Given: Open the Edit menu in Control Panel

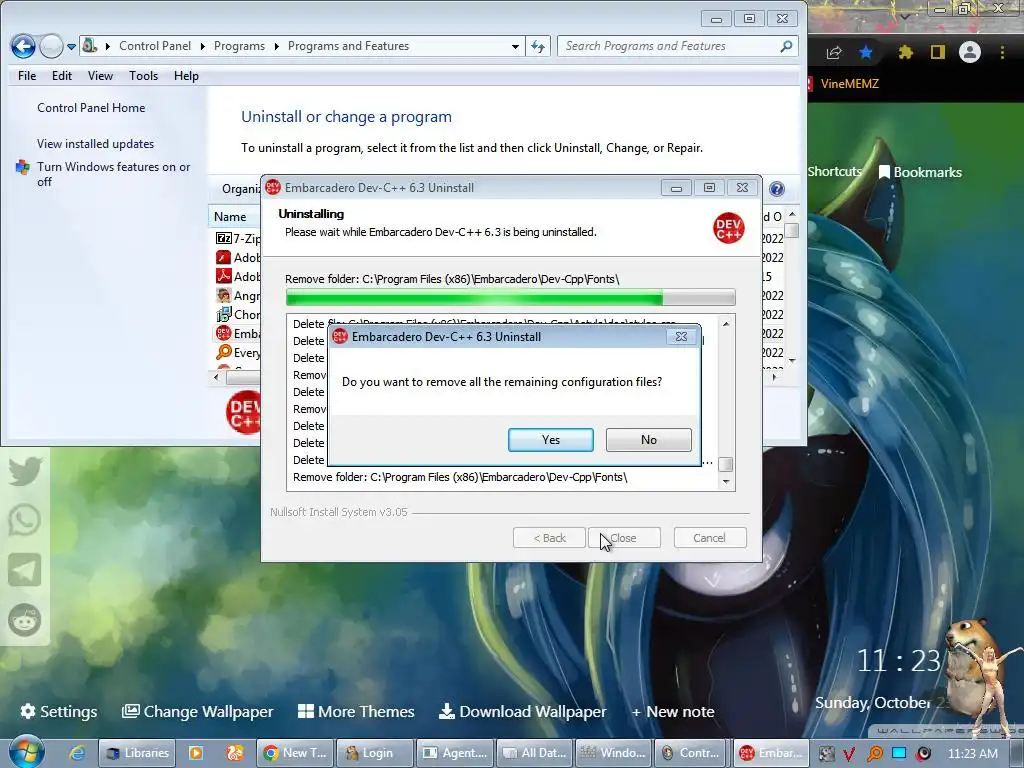Looking at the screenshot, I should pos(62,76).
